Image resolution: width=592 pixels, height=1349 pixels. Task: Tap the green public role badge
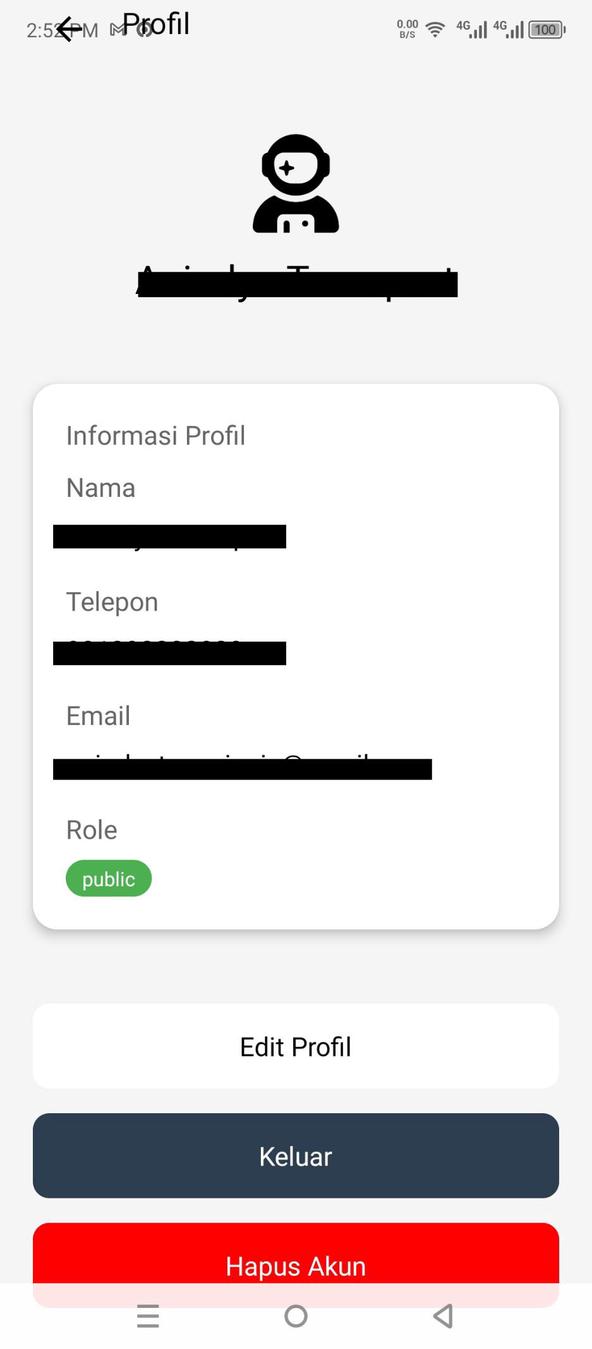(x=108, y=878)
